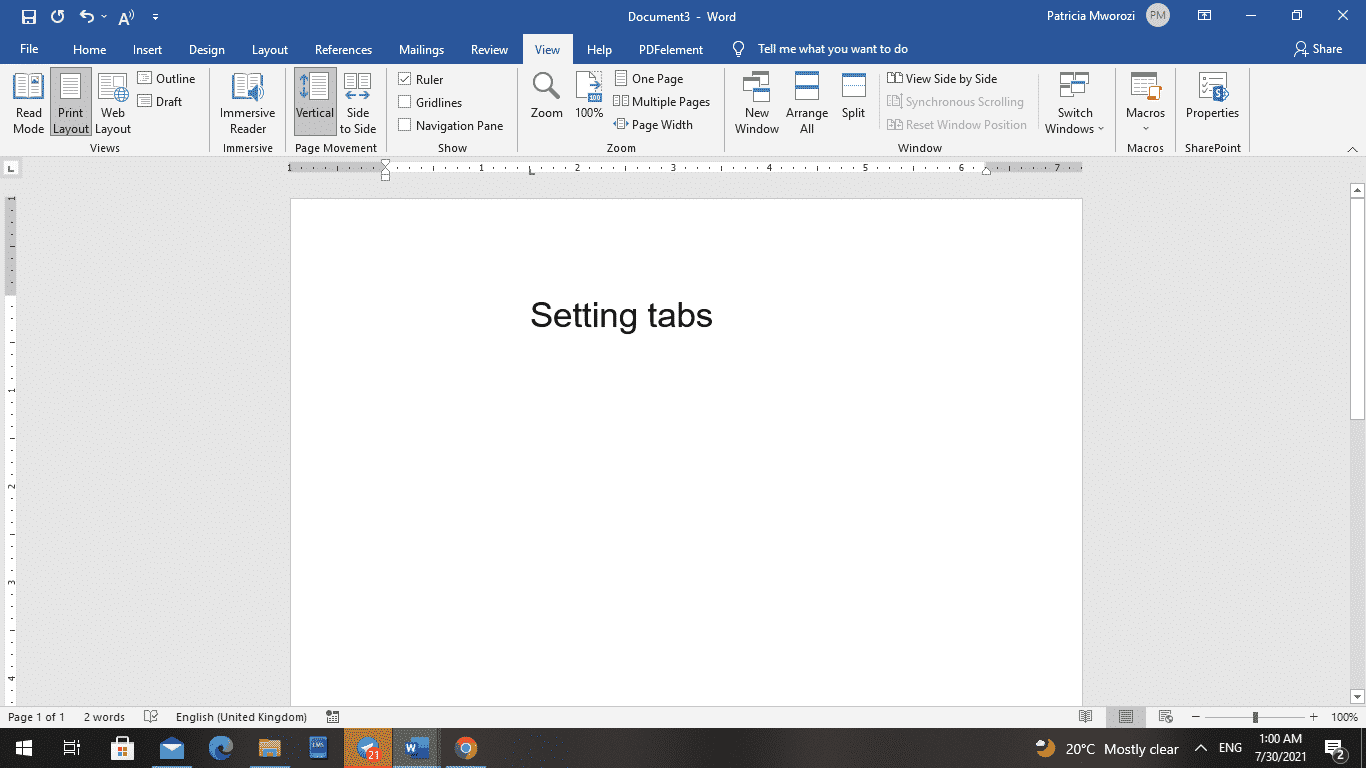
Task: Show the Navigation Pane
Action: tap(405, 125)
